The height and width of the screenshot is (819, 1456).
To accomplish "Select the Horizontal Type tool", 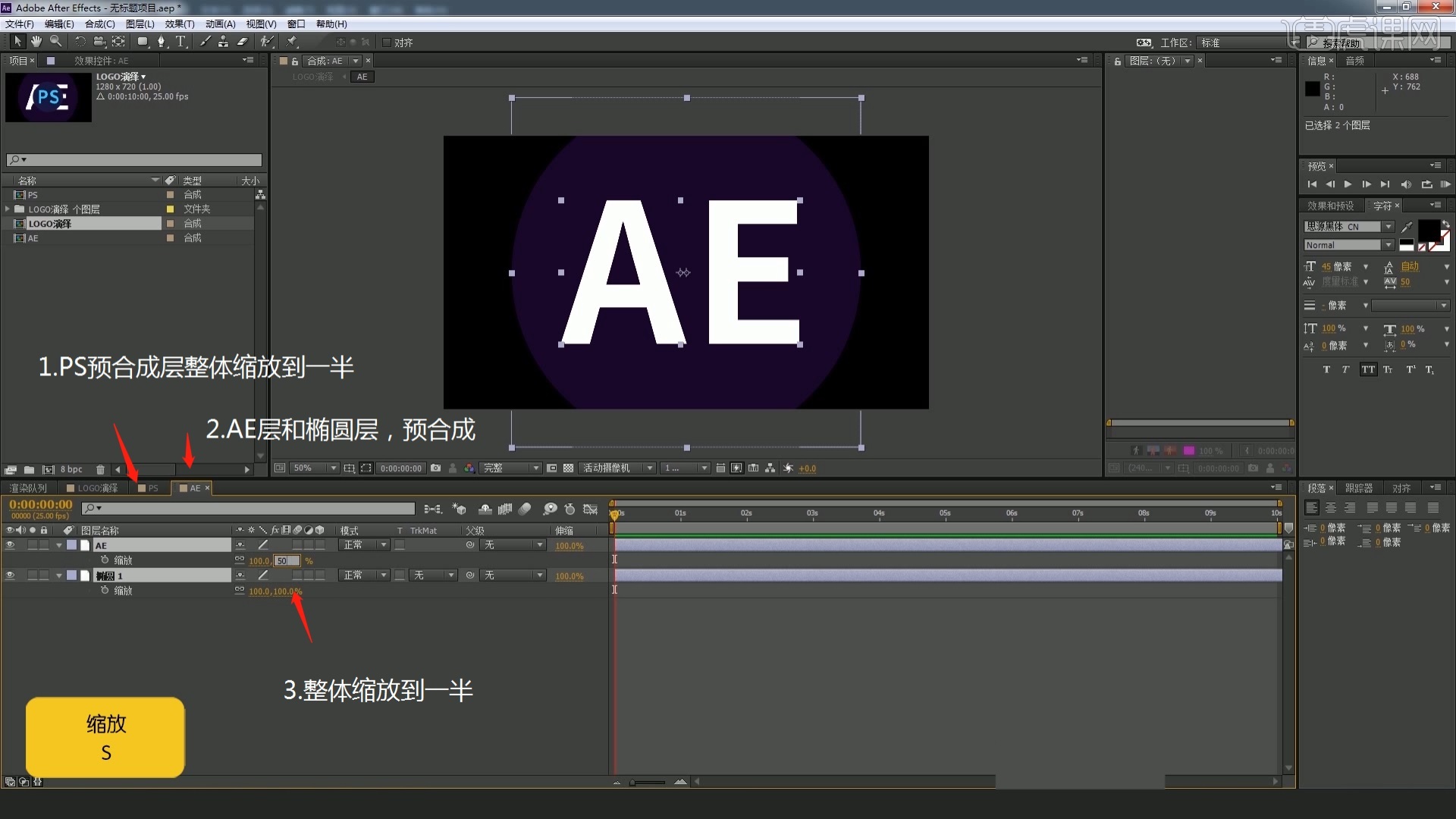I will (x=181, y=42).
